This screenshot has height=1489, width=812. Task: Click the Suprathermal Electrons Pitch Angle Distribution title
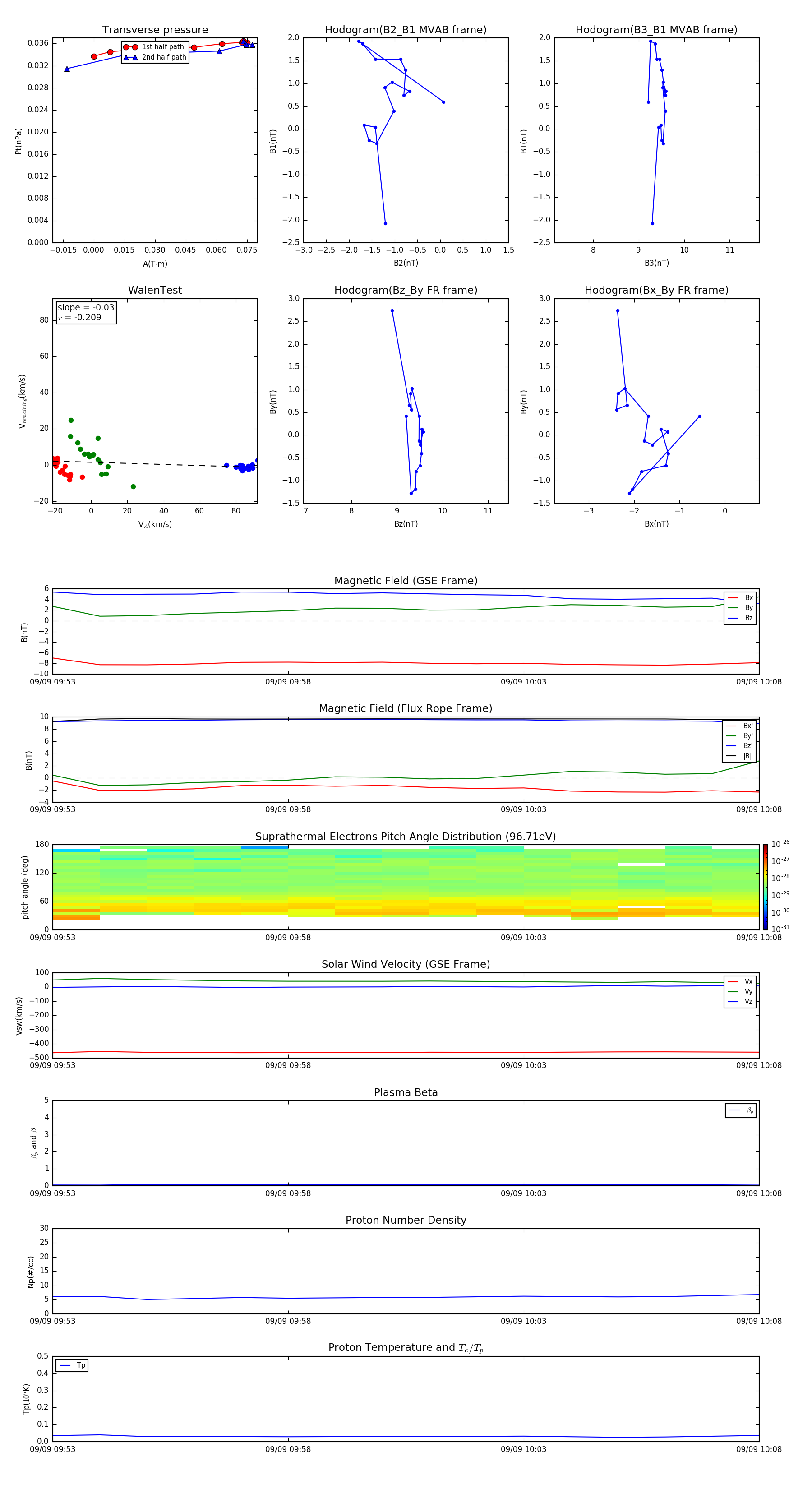click(x=406, y=837)
